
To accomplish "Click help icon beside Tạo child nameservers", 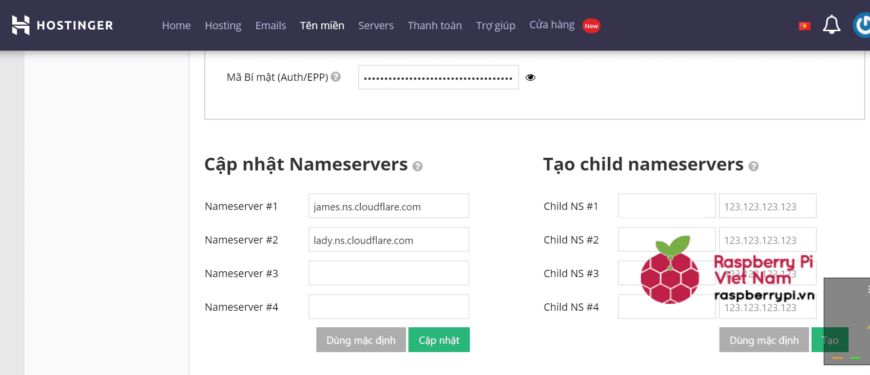I will click(x=753, y=166).
